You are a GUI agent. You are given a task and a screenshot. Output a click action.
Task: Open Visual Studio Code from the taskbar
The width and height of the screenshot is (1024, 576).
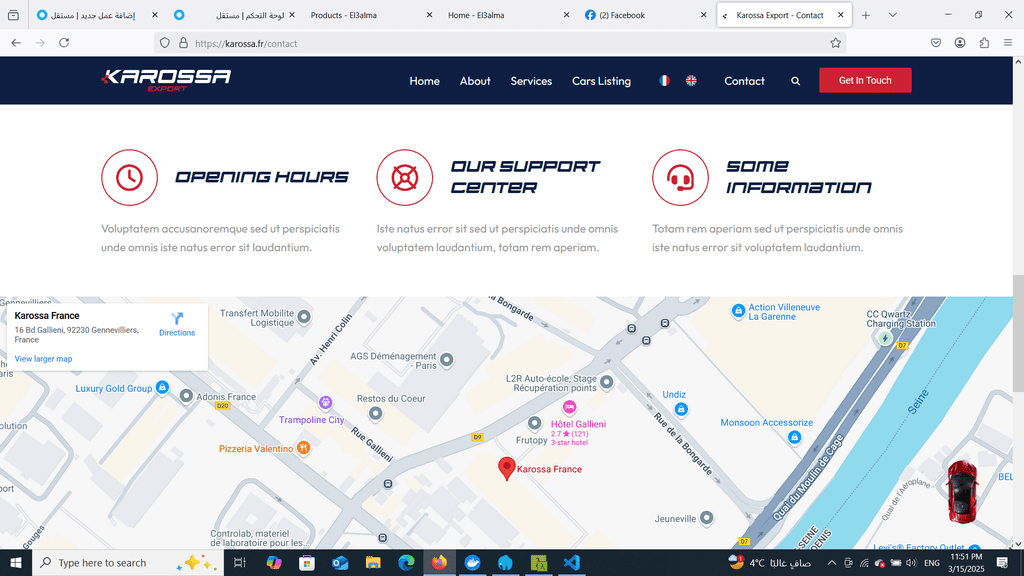coord(571,562)
